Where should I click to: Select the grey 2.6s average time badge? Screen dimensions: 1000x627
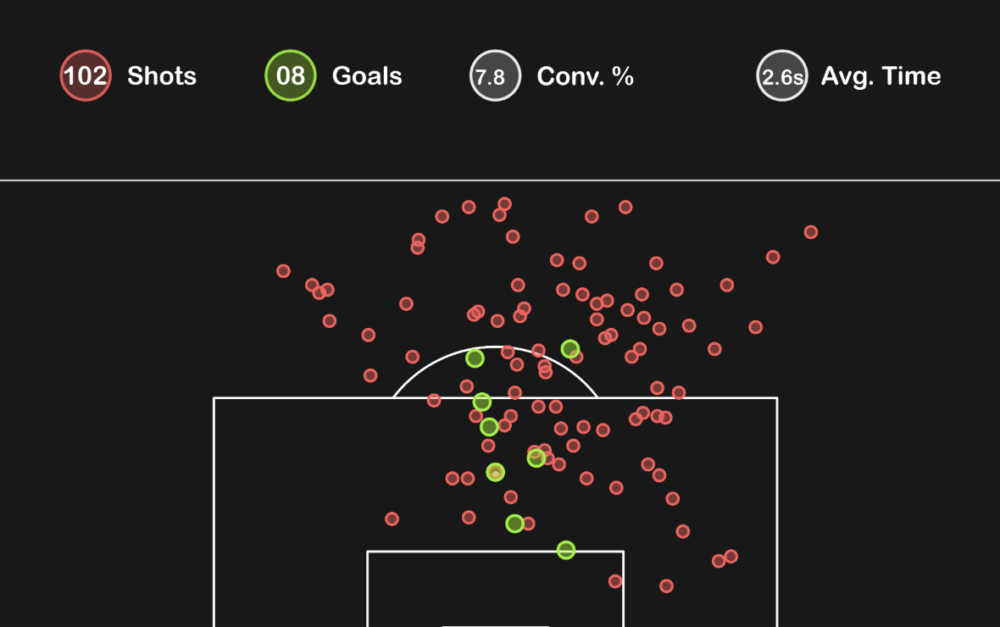pyautogui.click(x=782, y=75)
